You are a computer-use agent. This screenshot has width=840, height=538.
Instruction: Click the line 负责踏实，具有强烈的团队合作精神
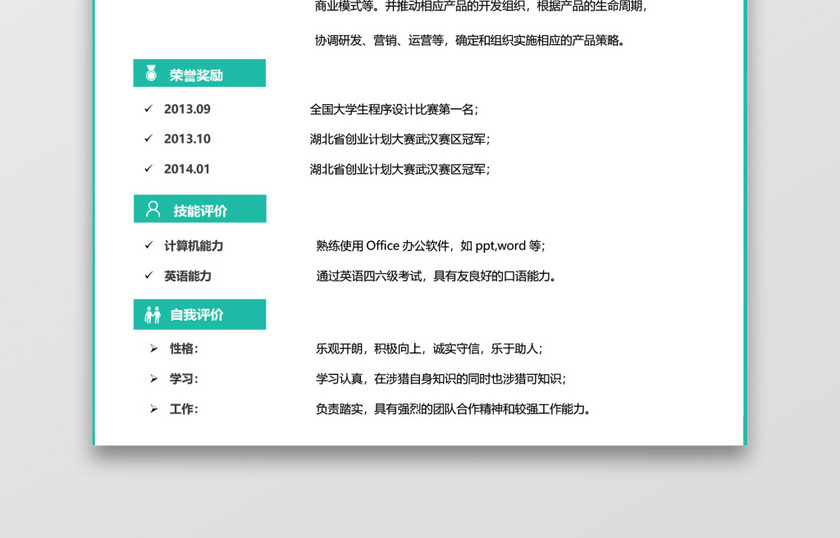453,409
